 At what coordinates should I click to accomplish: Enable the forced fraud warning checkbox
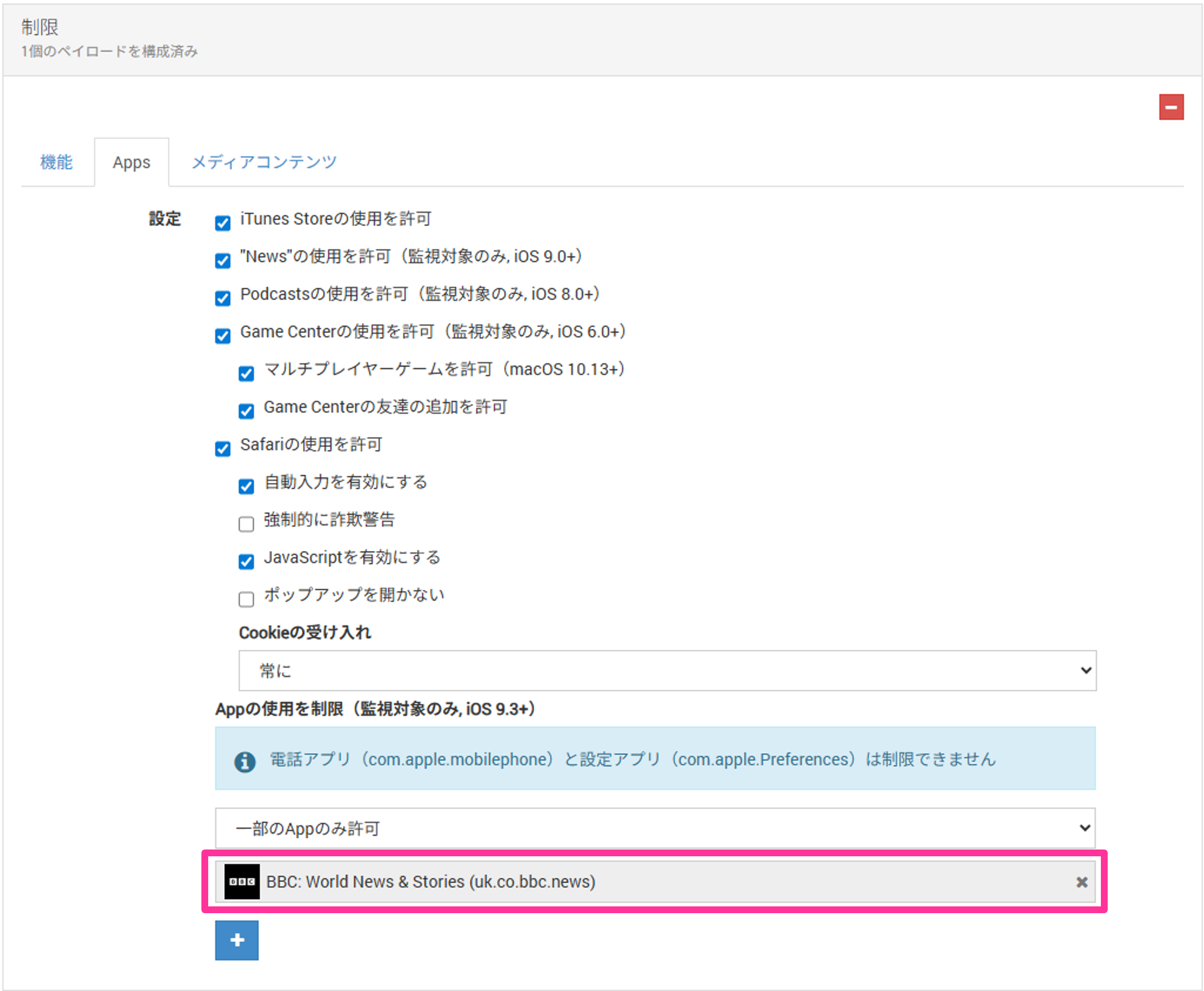(246, 524)
